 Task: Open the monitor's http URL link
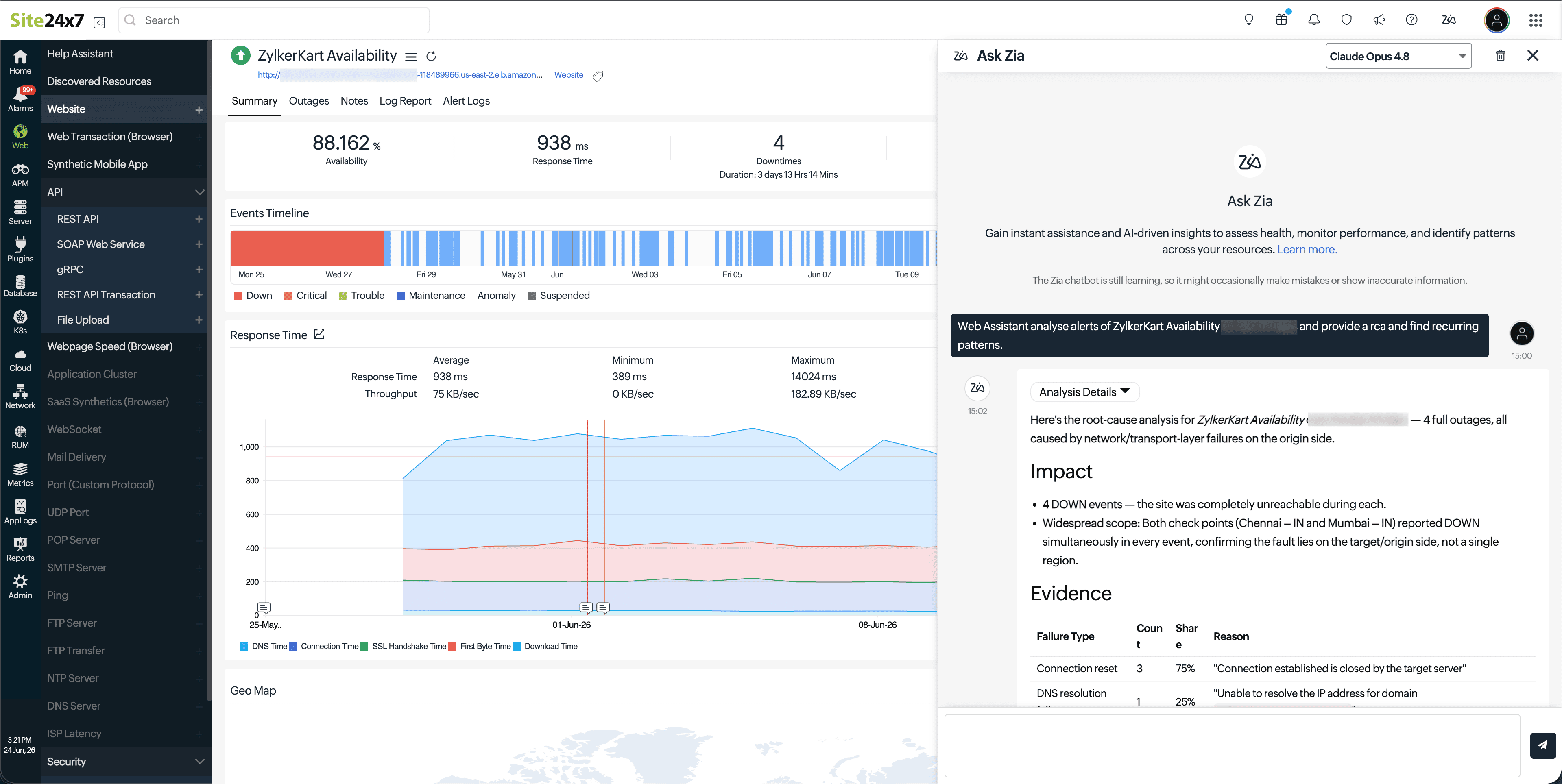399,75
